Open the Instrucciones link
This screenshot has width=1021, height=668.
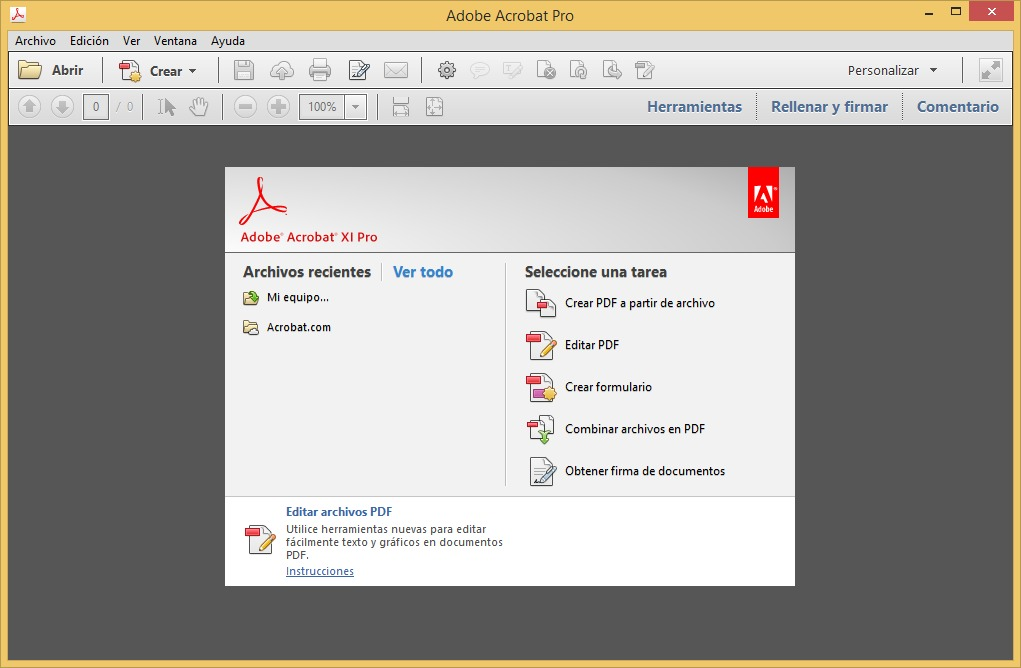pos(319,571)
